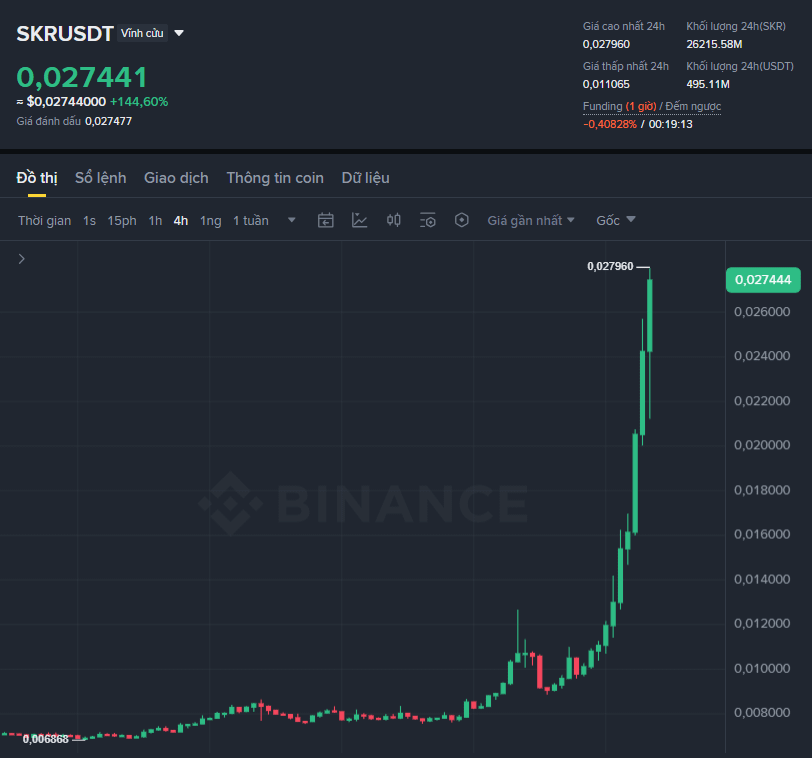This screenshot has height=758, width=812.
Task: Click the mark price value 0,027477
Action: (x=108, y=121)
